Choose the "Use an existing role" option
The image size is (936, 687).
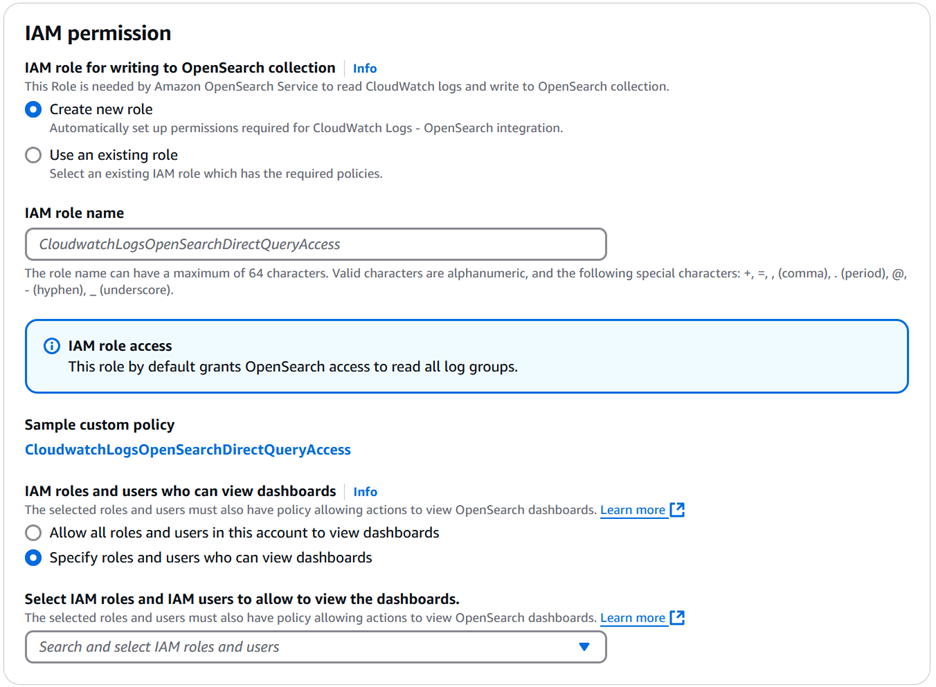click(x=33, y=155)
